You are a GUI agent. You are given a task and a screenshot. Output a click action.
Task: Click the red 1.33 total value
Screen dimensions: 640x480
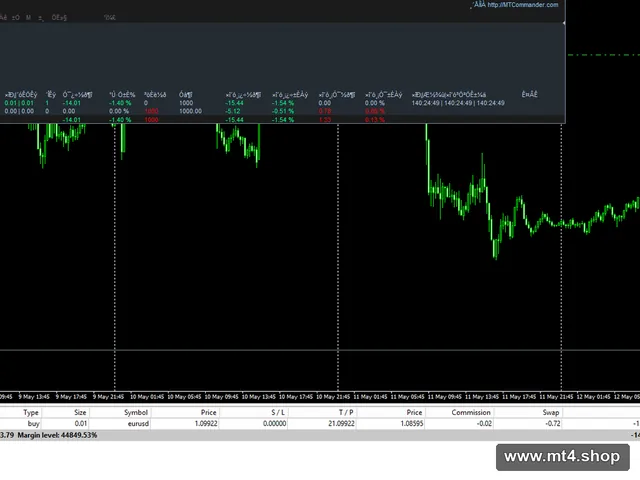click(x=324, y=120)
